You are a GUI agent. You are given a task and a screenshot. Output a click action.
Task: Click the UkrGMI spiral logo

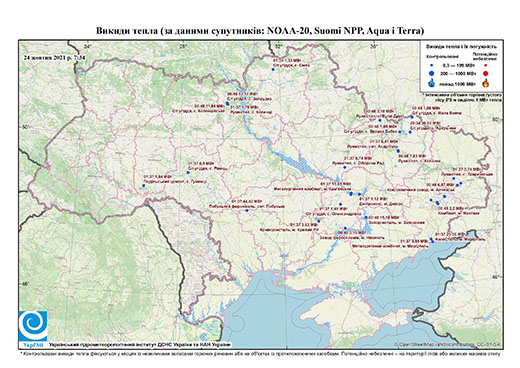33,326
